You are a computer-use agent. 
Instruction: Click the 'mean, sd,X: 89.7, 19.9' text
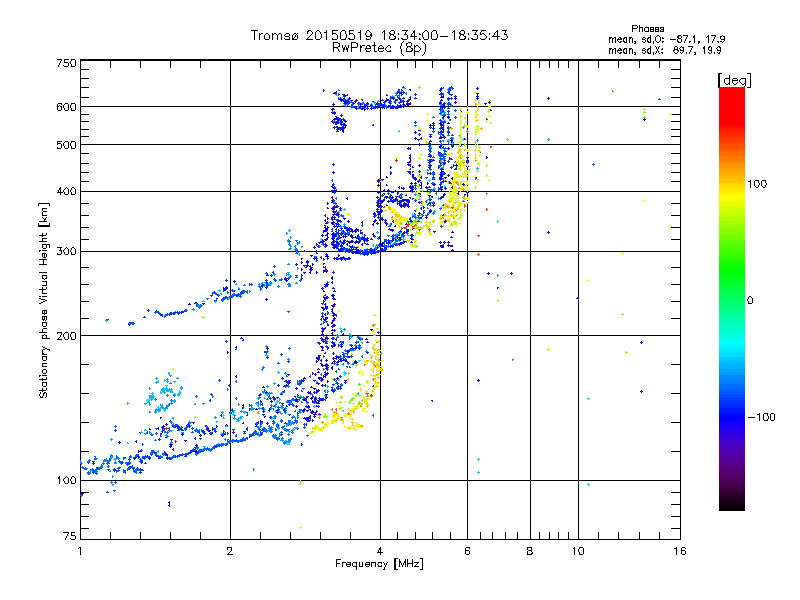[x=664, y=50]
